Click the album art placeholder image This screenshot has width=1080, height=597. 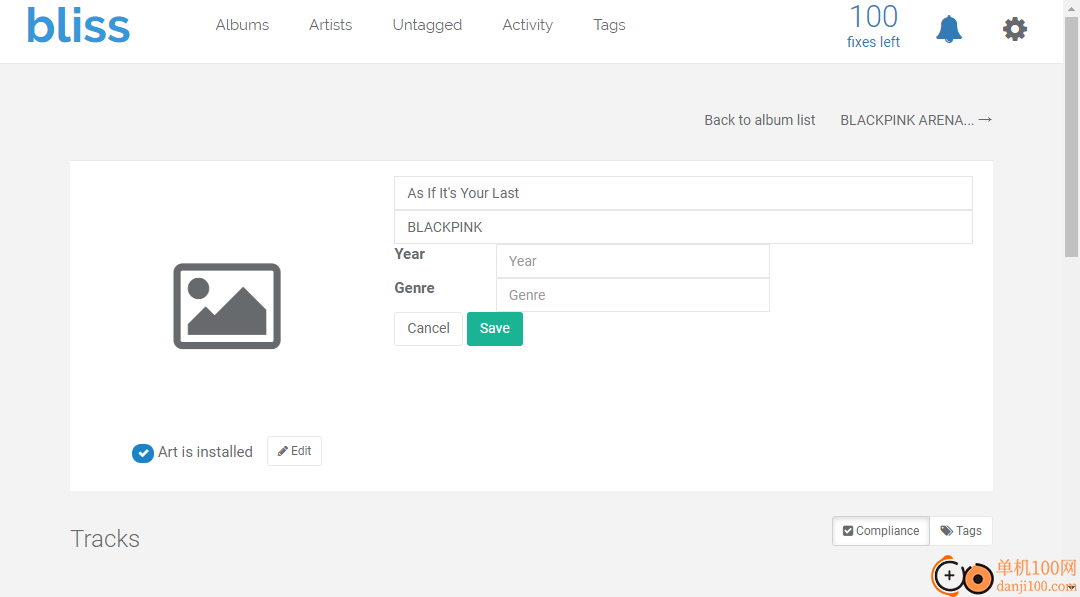227,306
